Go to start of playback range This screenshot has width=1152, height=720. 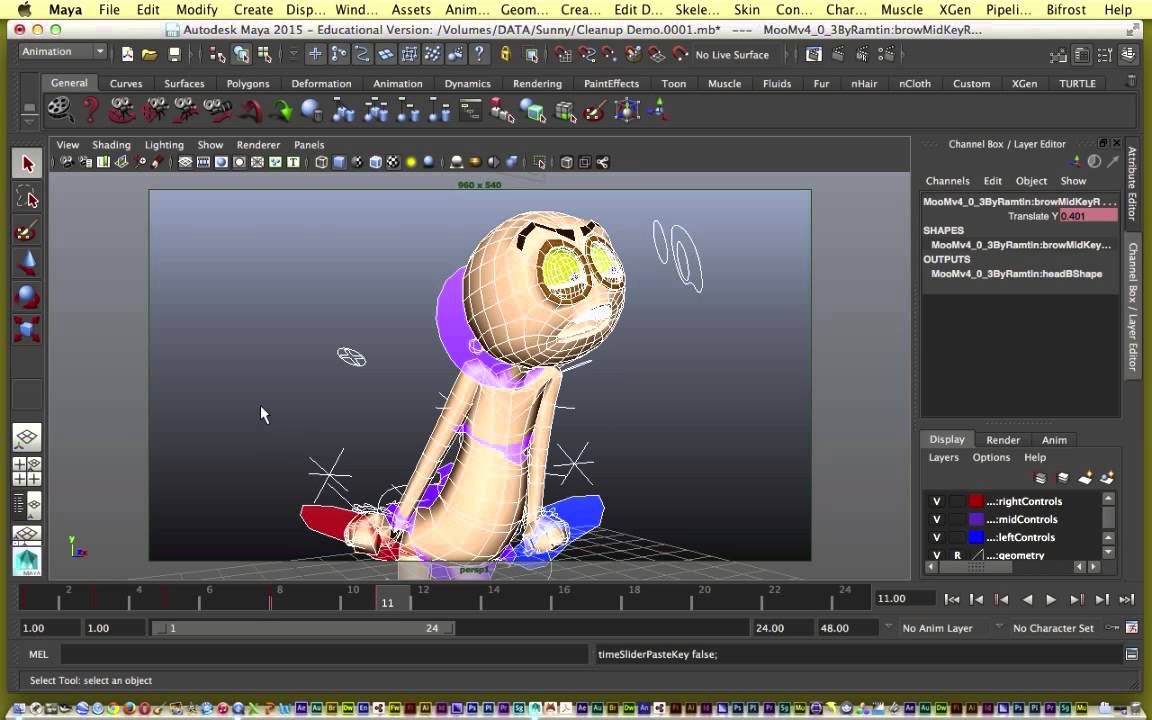click(x=951, y=600)
